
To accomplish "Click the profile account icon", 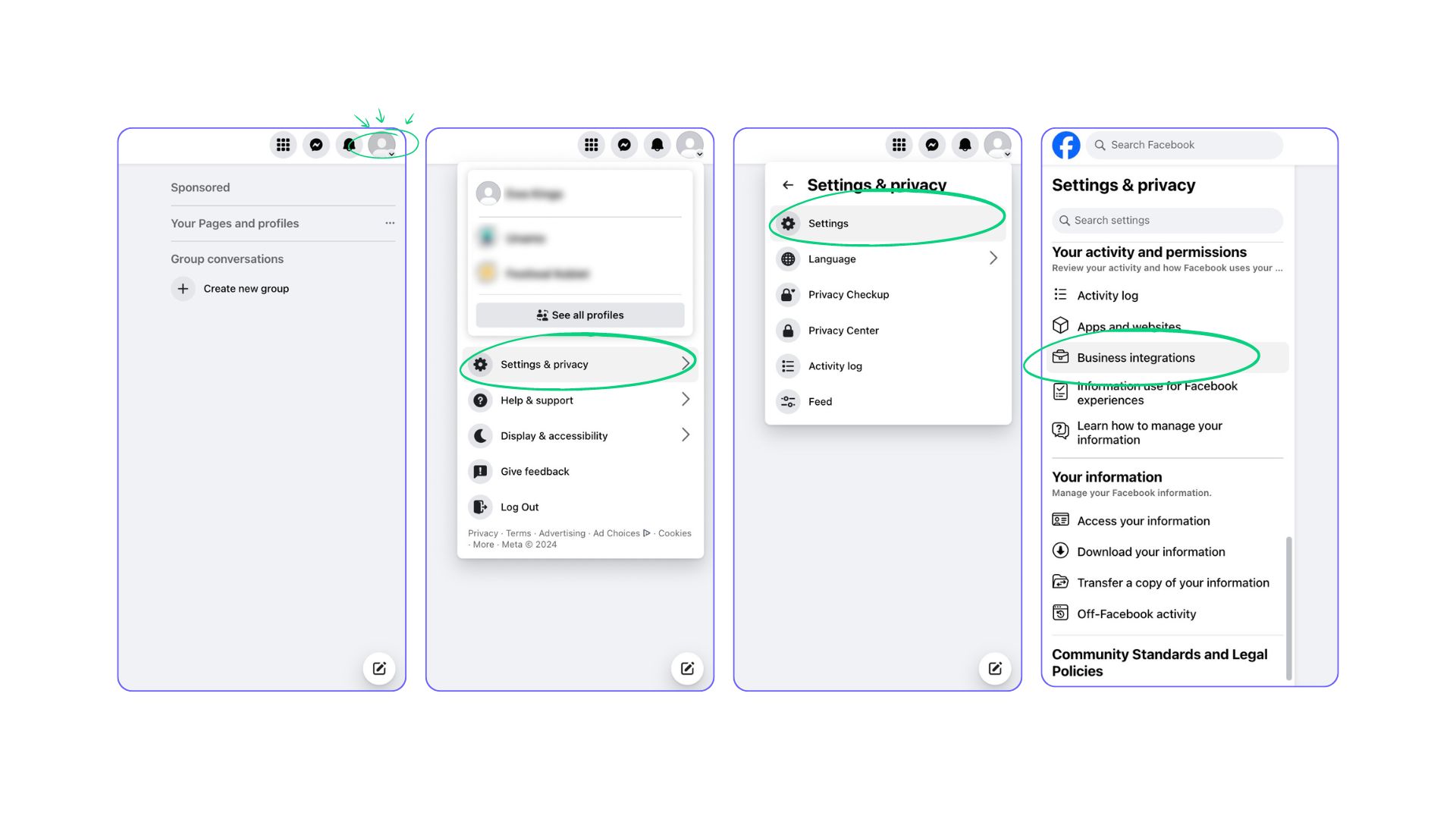I will [384, 145].
